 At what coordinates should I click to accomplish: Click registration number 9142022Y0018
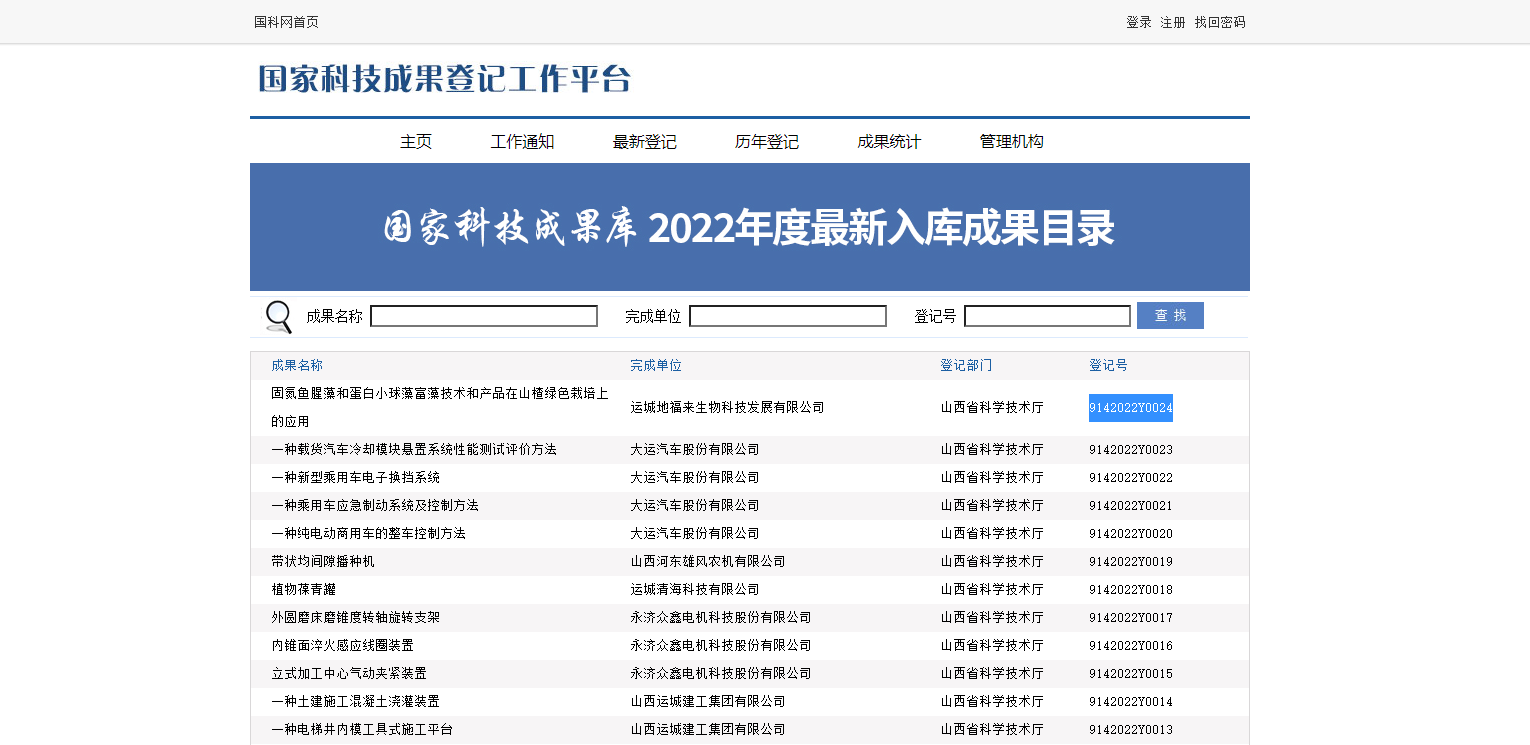coord(1131,590)
